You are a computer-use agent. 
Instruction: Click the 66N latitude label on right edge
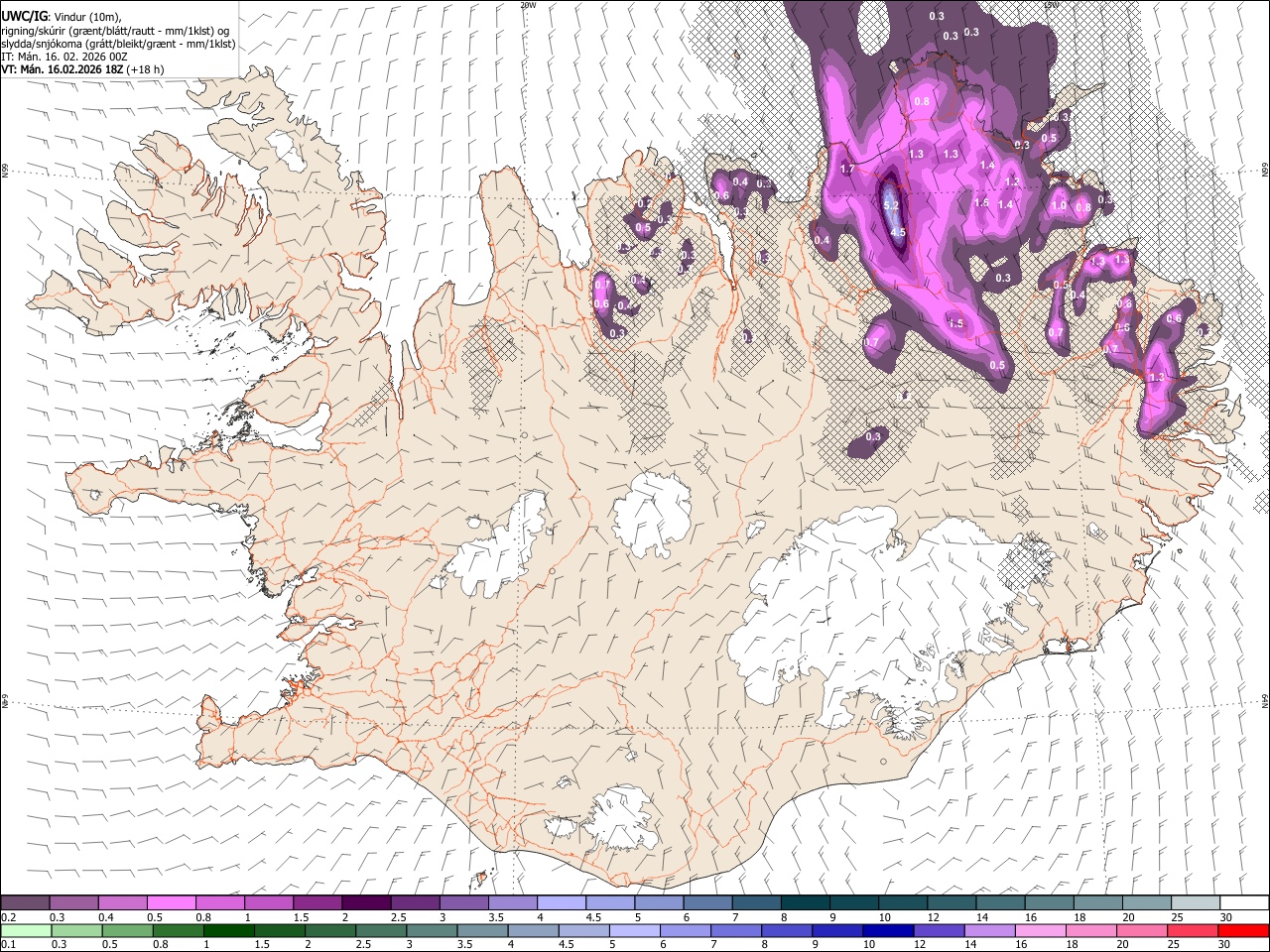pyautogui.click(x=1265, y=171)
